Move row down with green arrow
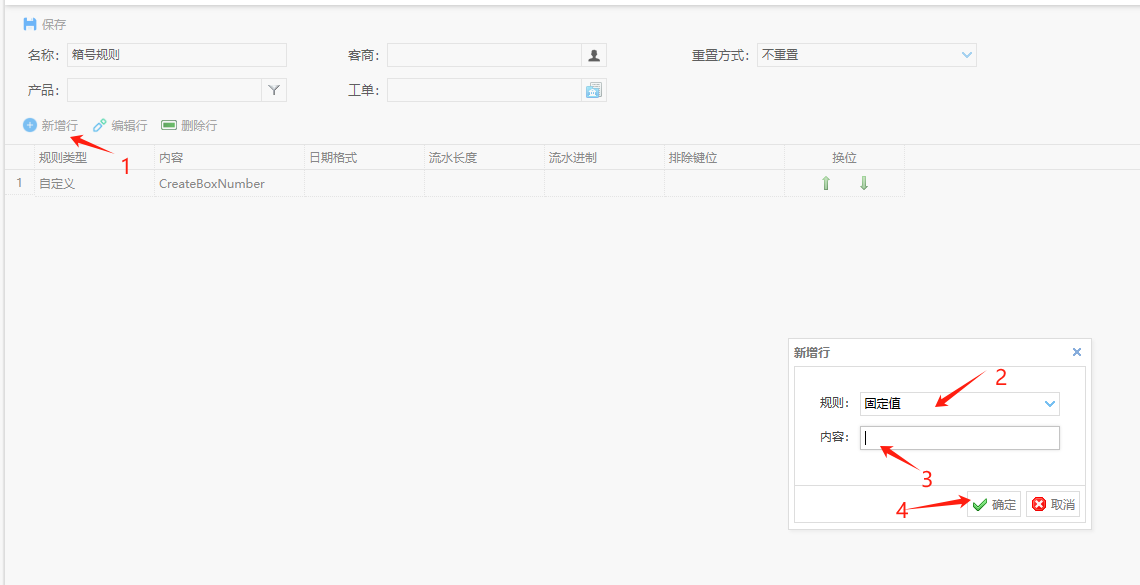Viewport: 1140px width, 585px height. coord(864,184)
